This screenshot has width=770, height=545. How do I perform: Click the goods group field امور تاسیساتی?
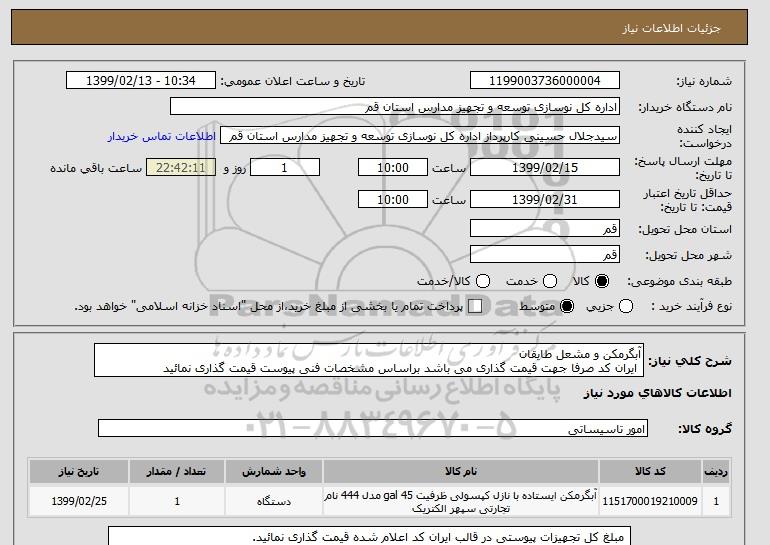[x=373, y=429]
